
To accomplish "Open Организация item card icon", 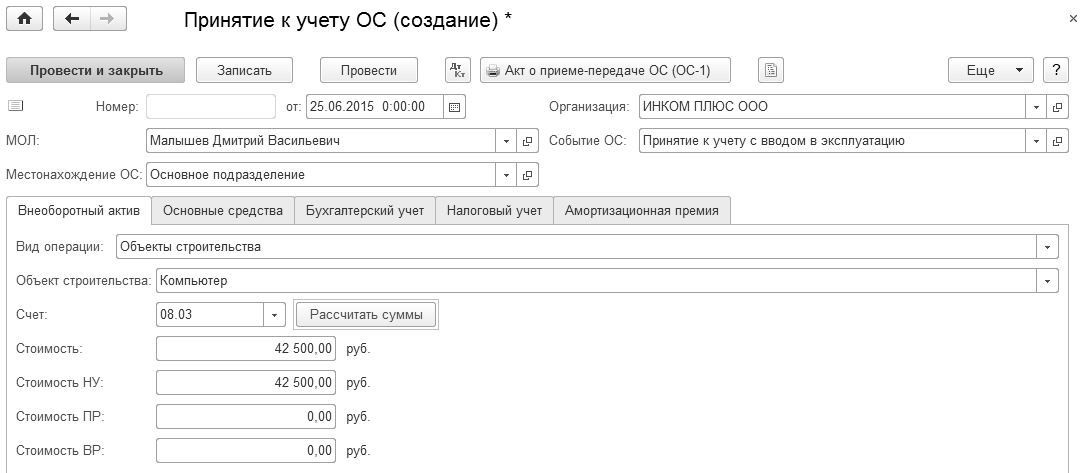I will (1057, 107).
